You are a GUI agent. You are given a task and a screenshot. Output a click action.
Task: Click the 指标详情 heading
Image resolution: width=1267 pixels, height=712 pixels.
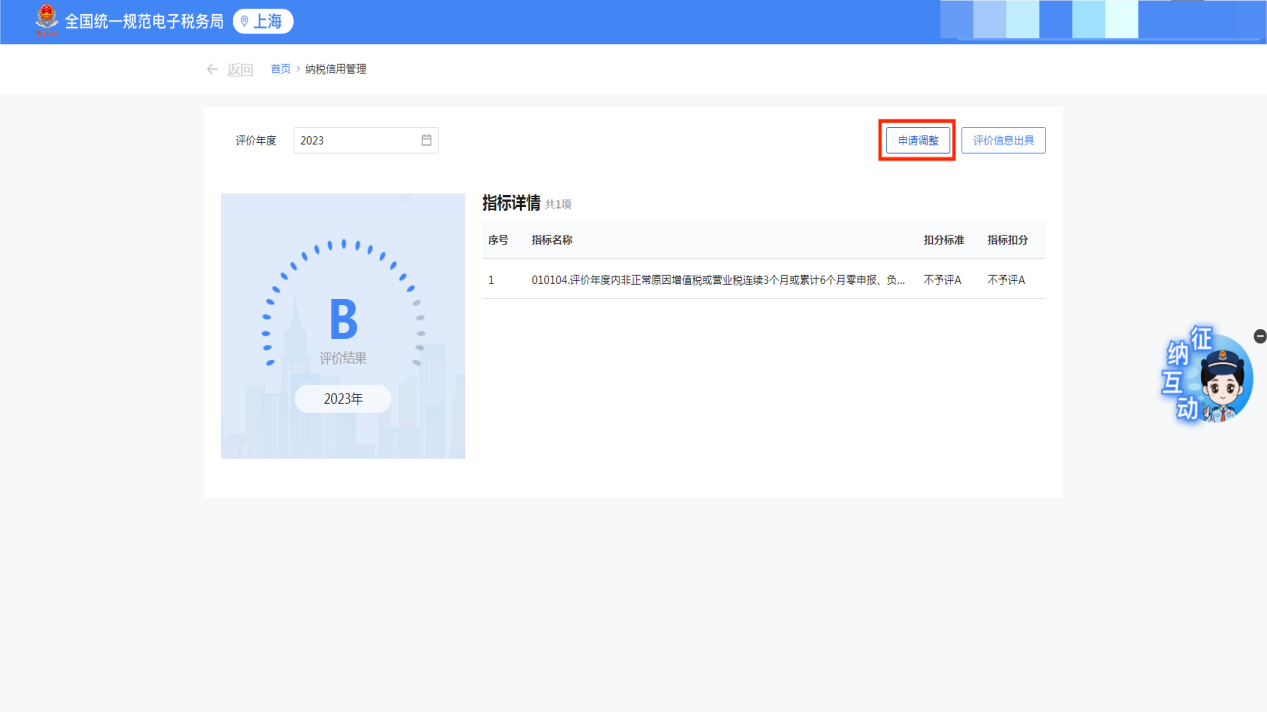click(511, 203)
